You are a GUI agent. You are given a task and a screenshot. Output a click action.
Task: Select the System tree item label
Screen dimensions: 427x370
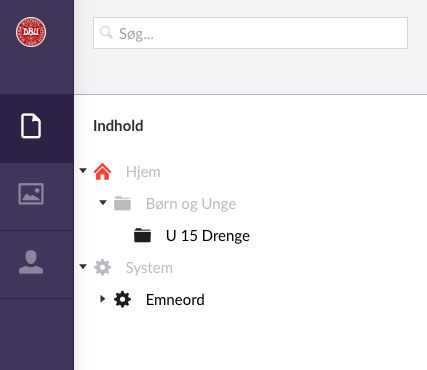click(x=149, y=268)
